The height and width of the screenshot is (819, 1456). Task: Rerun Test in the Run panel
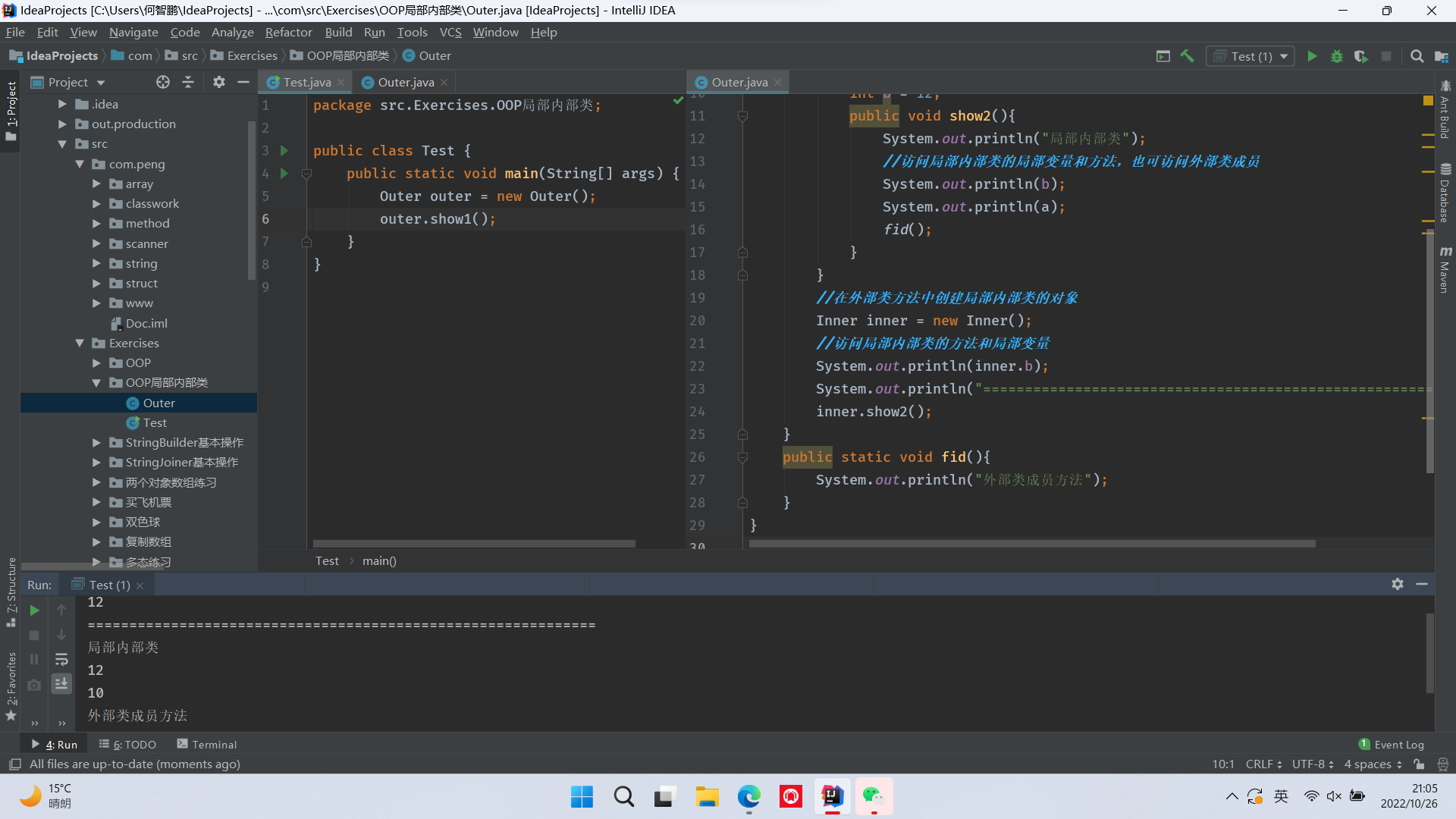point(34,610)
